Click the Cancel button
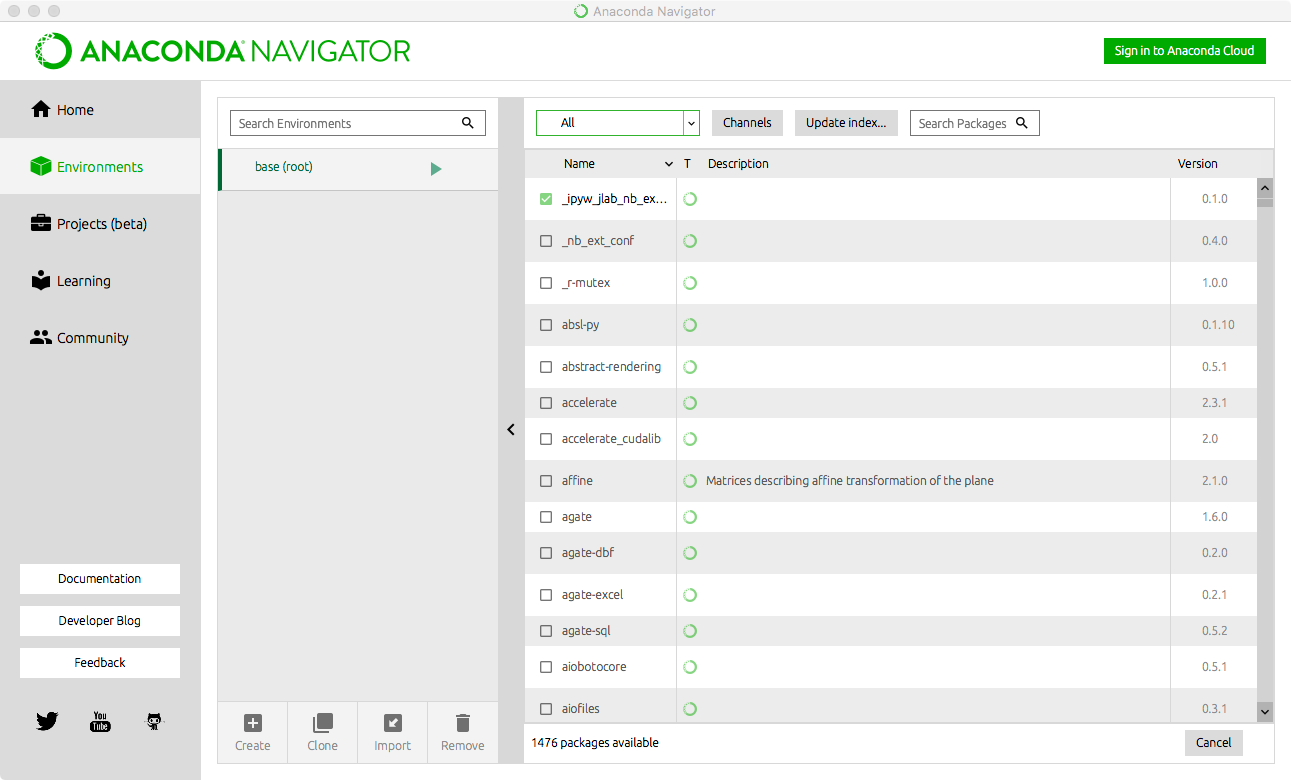 tap(1214, 743)
